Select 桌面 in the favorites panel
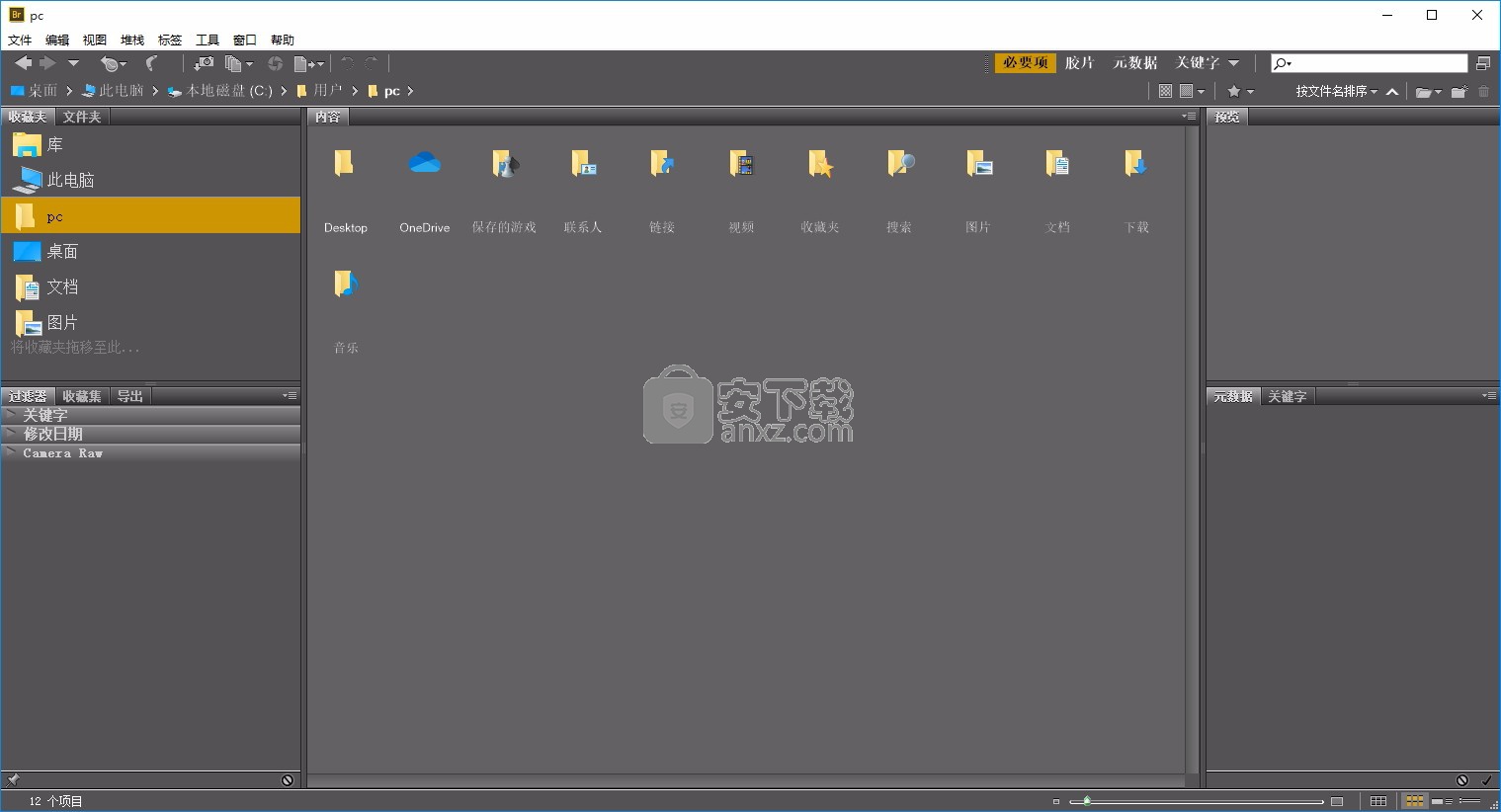 [x=150, y=251]
